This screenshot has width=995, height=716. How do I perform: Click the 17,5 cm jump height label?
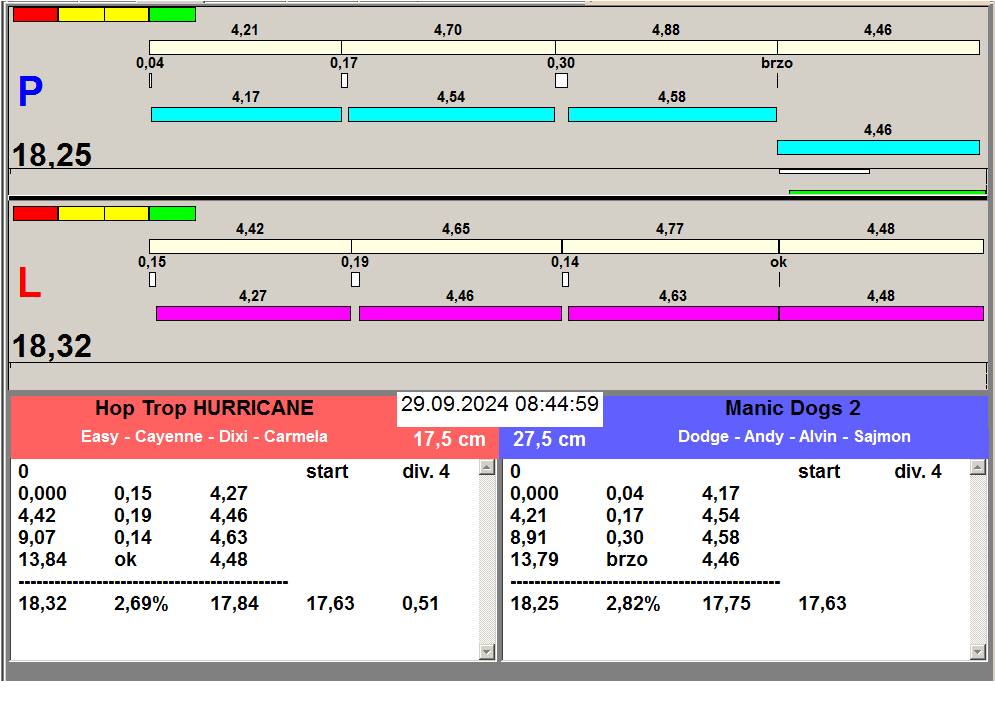pos(449,439)
